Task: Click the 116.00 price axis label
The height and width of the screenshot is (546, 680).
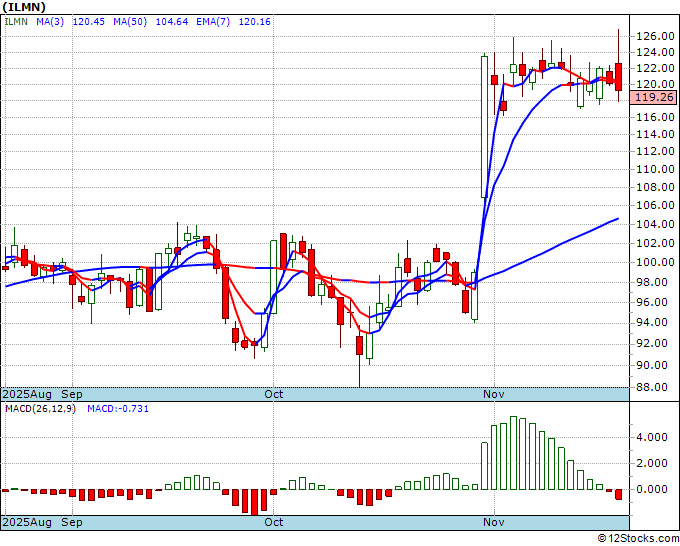Action: tap(655, 117)
